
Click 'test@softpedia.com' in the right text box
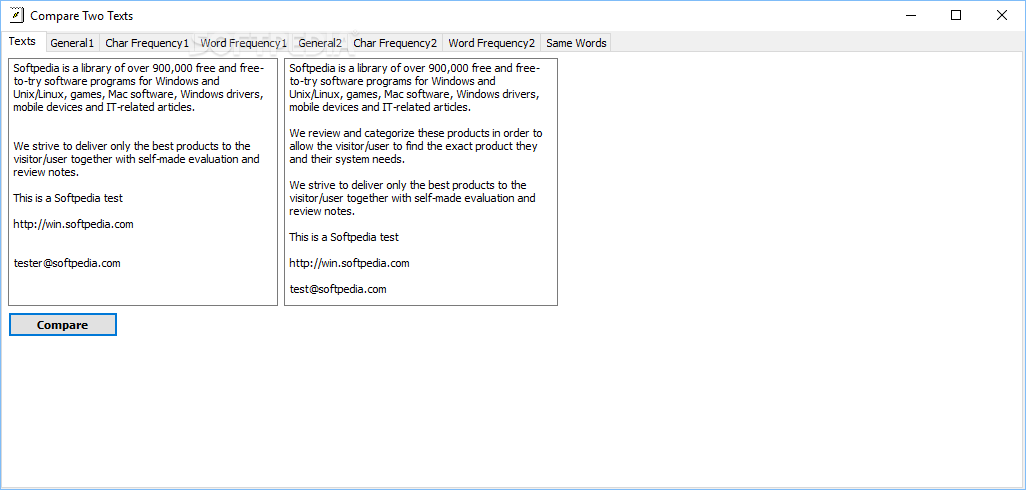click(338, 289)
